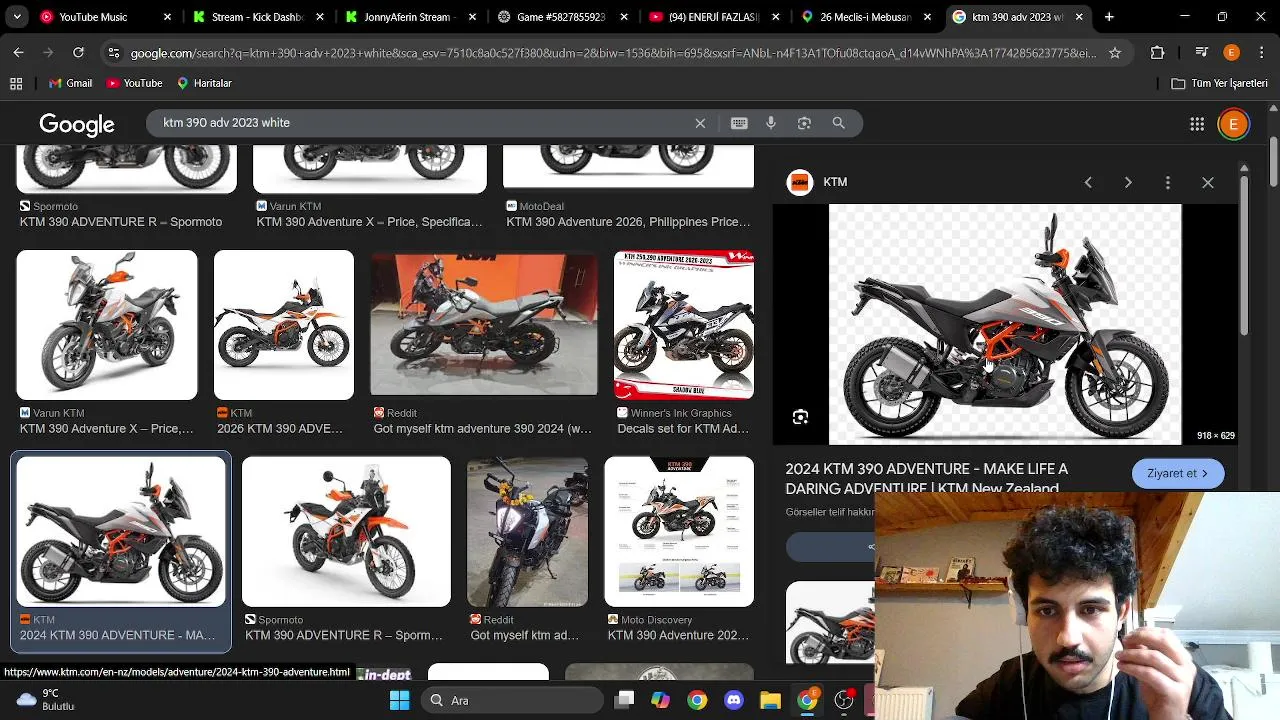The width and height of the screenshot is (1280, 720).
Task: Open Chrome profile E avatar
Action: [x=1231, y=53]
